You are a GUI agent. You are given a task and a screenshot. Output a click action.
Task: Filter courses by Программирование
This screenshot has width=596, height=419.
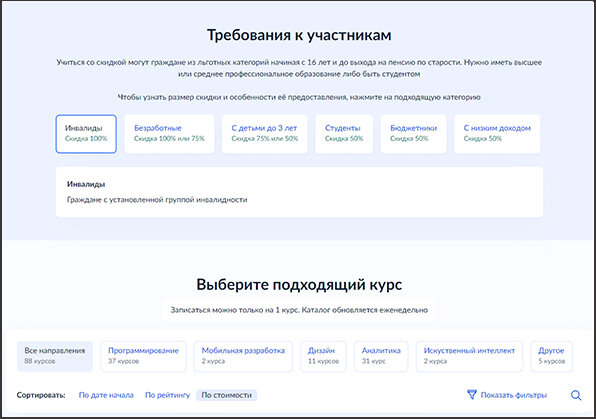pyautogui.click(x=143, y=356)
